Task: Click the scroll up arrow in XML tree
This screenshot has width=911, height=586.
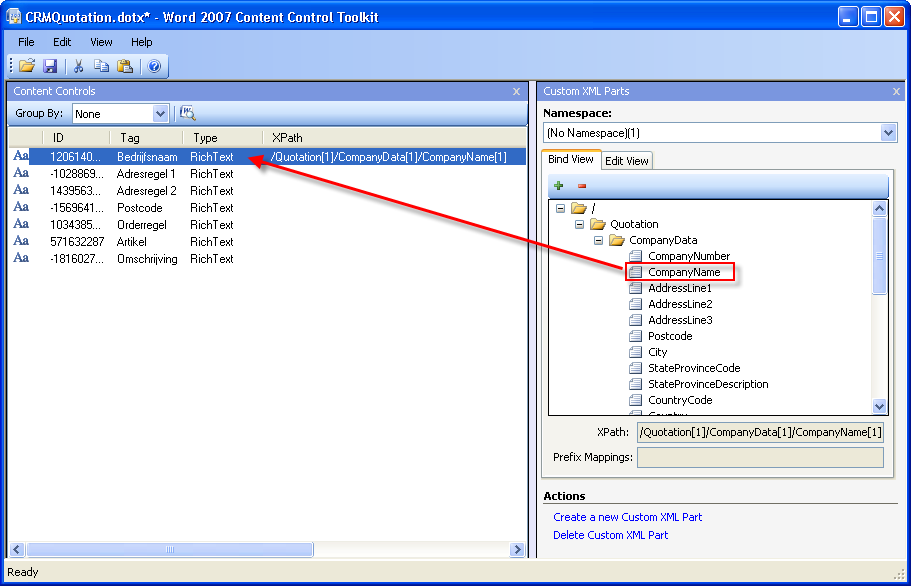Action: [879, 208]
